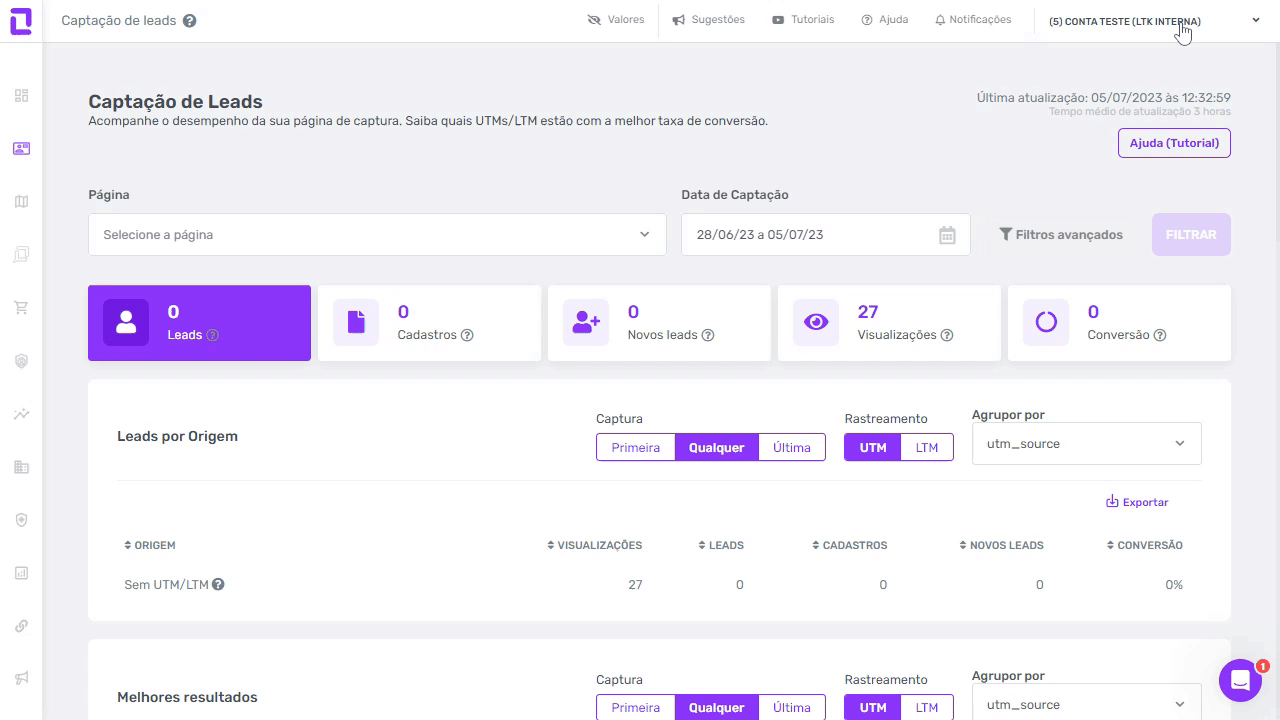Click the help icon beside Sem UTM/LTM

click(x=218, y=584)
